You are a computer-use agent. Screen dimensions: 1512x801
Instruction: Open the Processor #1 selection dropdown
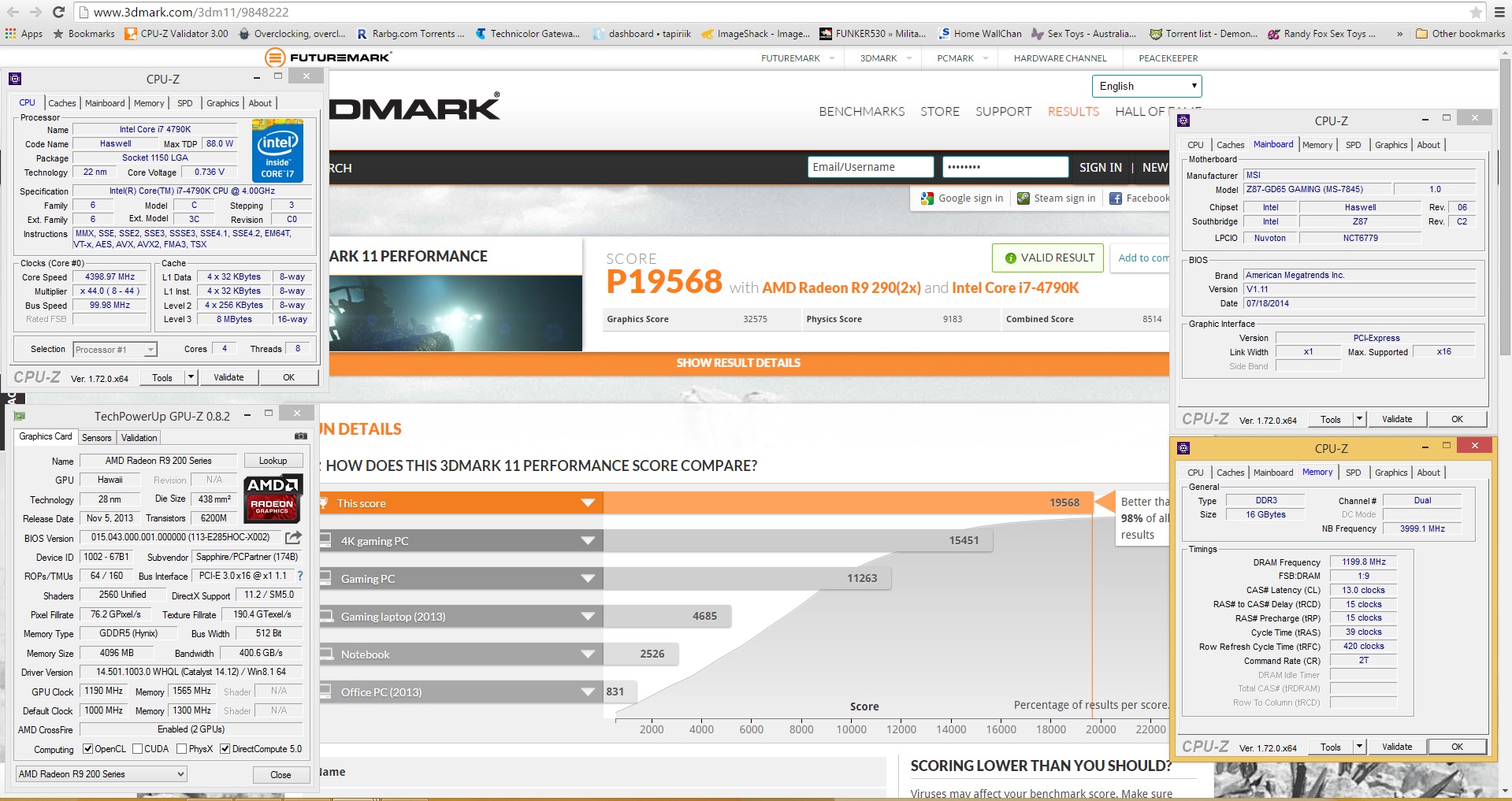pyautogui.click(x=115, y=350)
